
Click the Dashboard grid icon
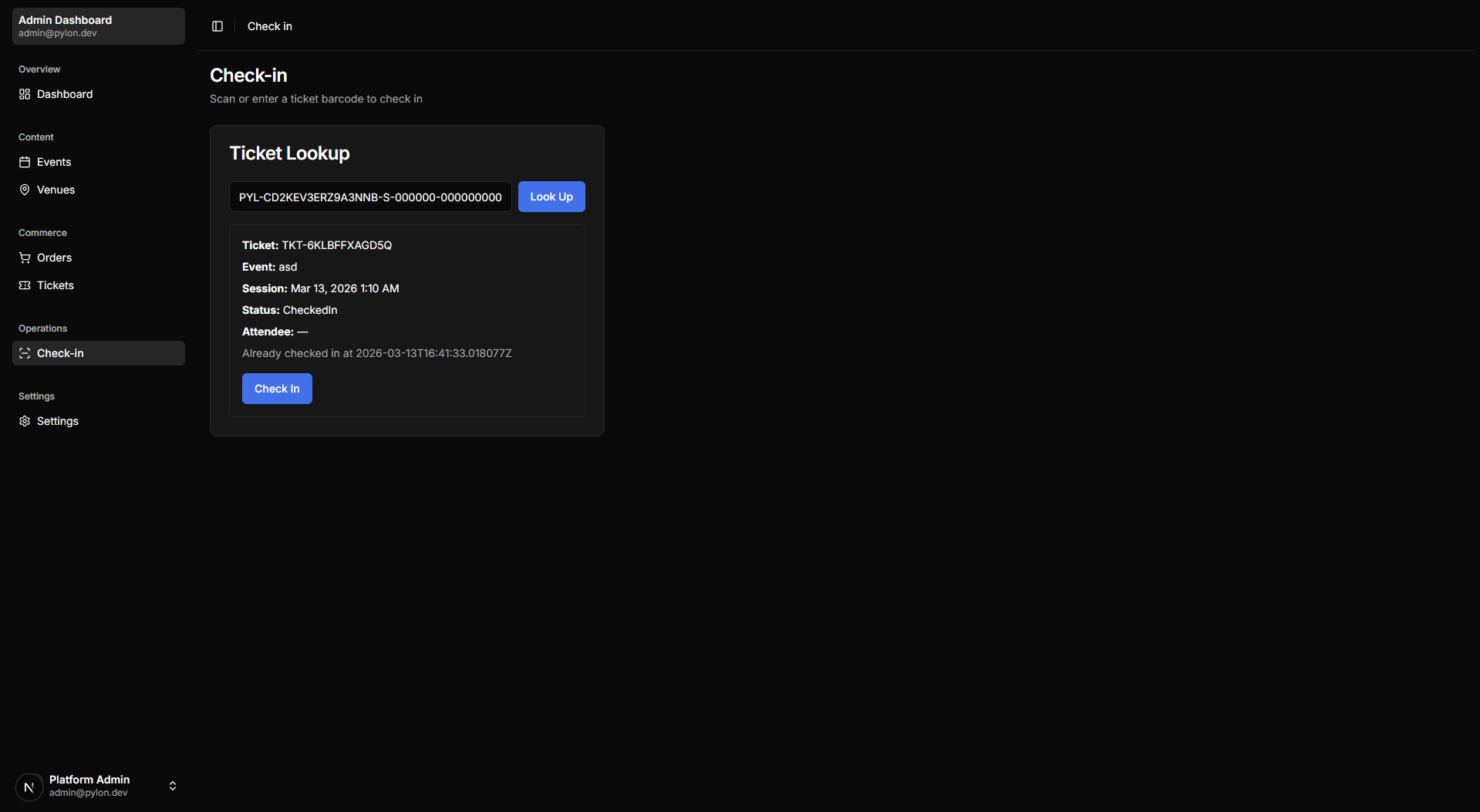point(25,94)
